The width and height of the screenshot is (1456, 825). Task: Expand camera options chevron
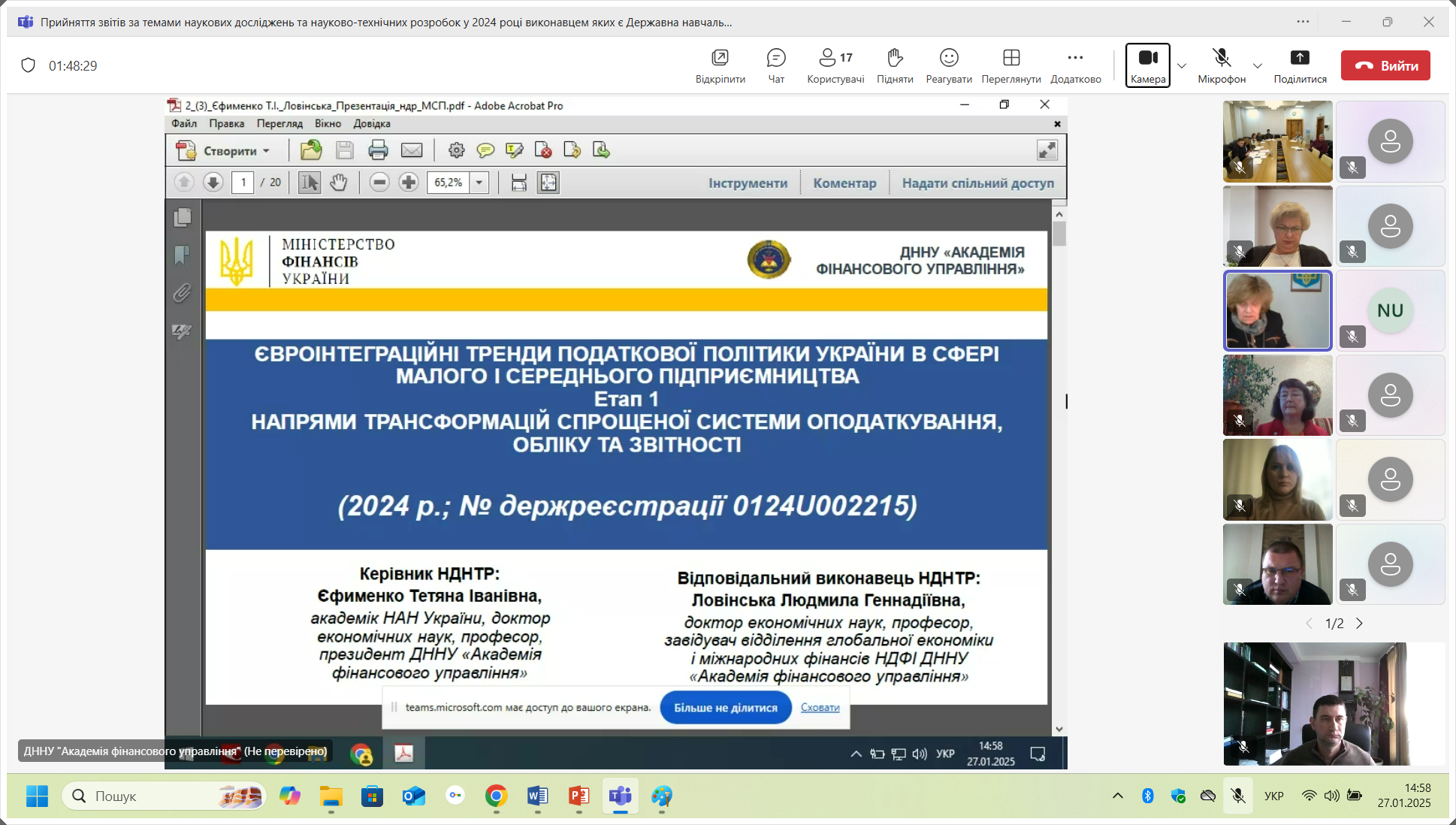tap(1182, 66)
